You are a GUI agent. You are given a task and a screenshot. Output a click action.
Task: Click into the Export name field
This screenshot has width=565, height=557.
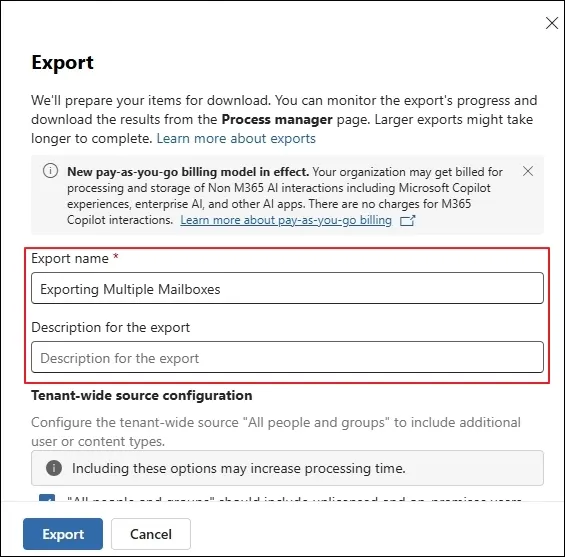point(287,288)
